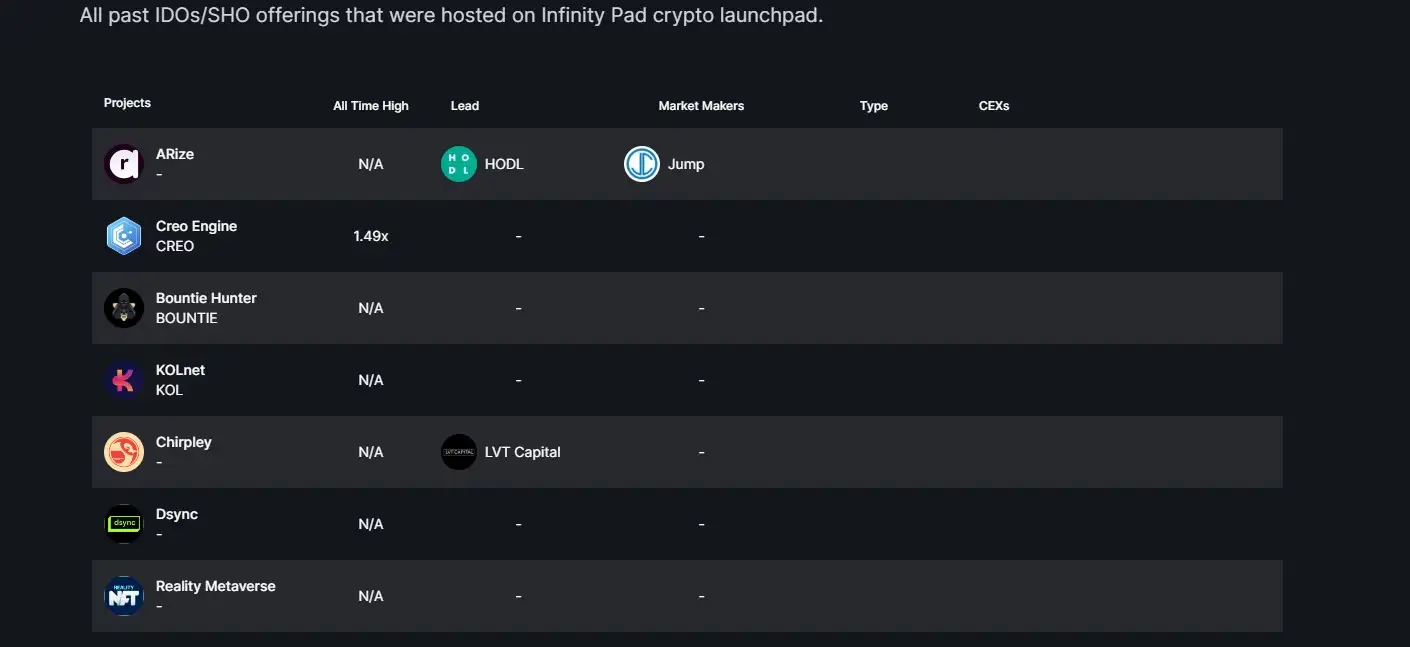Sort by All Time High column
The image size is (1410, 647).
tap(371, 106)
